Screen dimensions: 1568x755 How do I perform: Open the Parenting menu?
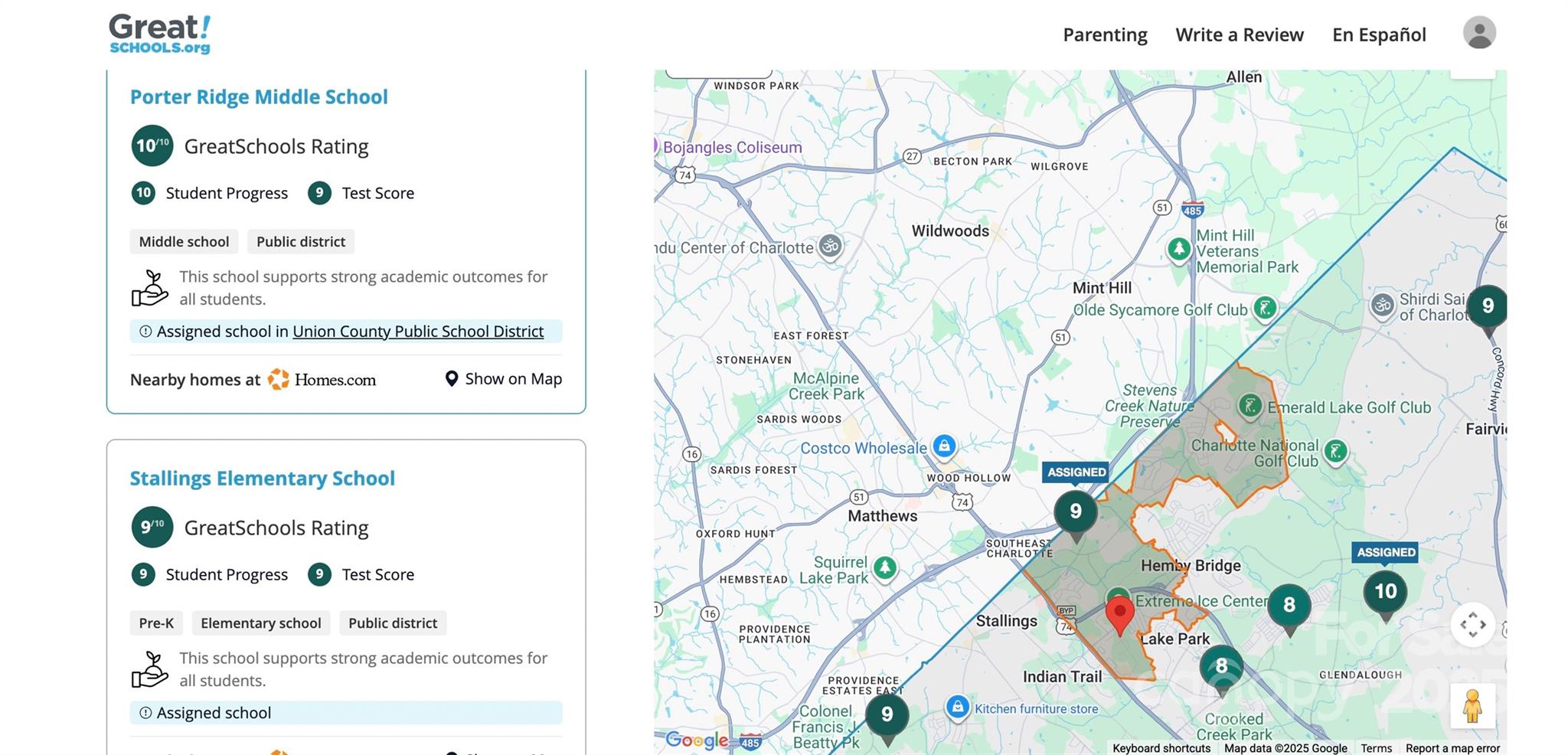pyautogui.click(x=1105, y=34)
